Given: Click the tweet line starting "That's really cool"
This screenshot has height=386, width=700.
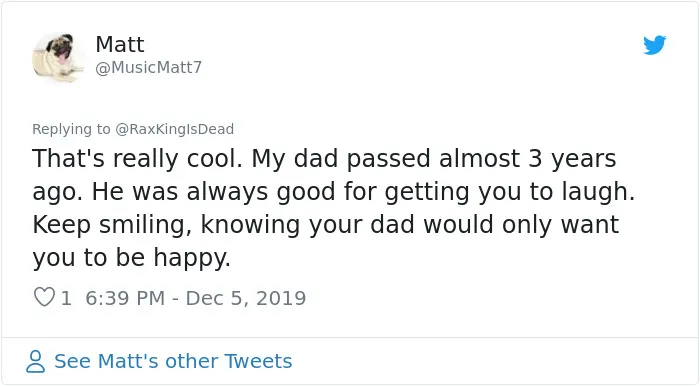Looking at the screenshot, I should click(x=324, y=159).
